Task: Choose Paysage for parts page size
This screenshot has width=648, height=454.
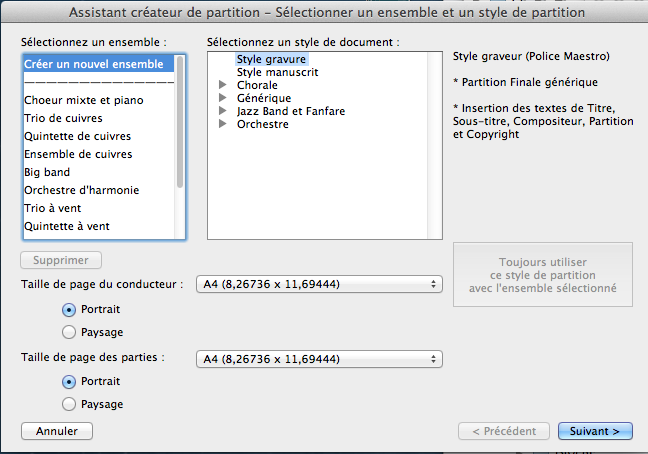Action: coord(68,404)
